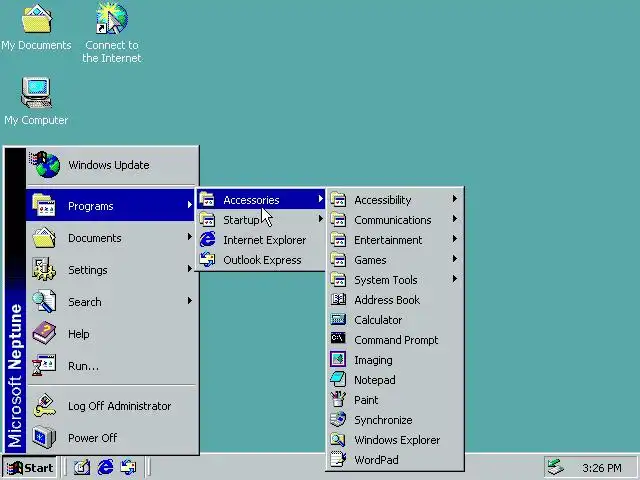Expand the Startup submenu arrow
This screenshot has height=480, width=640.
pyautogui.click(x=320, y=219)
